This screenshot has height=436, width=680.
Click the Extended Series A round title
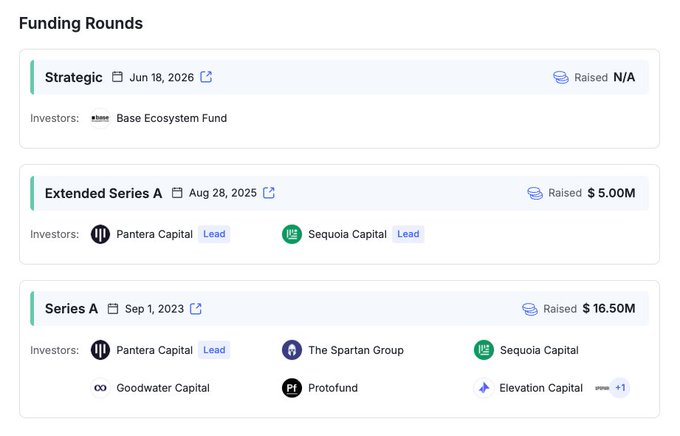click(104, 193)
